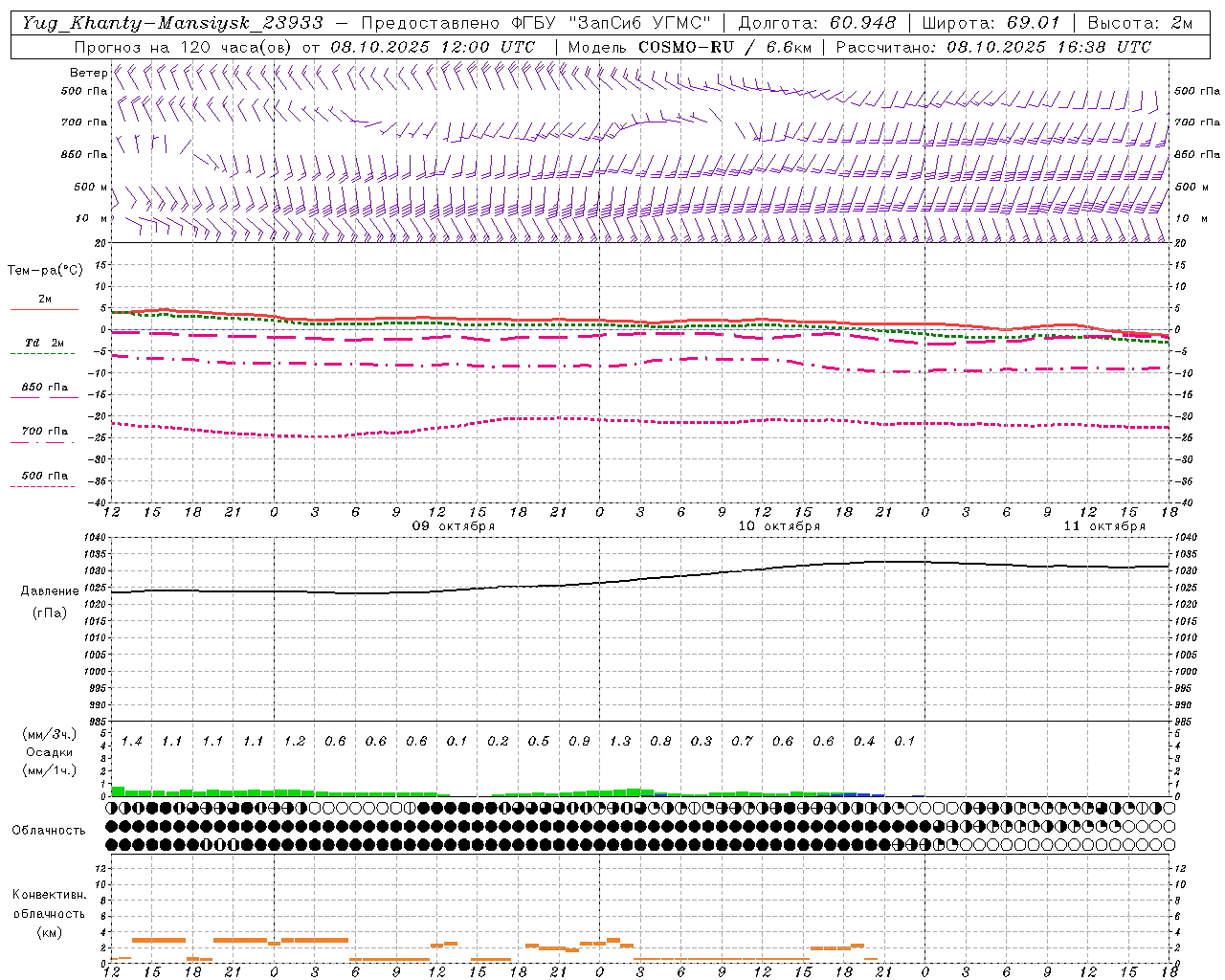Click the (мм/1ч.) unit label
The height and width of the screenshot is (980, 1225).
pyautogui.click(x=49, y=770)
